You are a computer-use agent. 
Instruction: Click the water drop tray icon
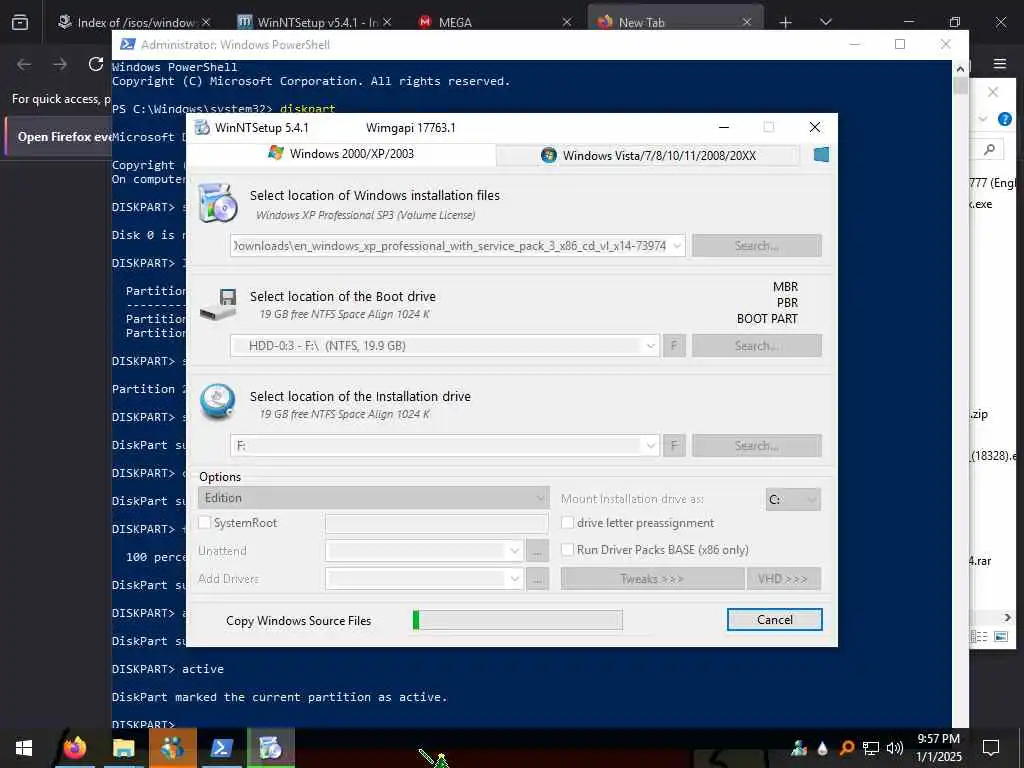point(823,748)
